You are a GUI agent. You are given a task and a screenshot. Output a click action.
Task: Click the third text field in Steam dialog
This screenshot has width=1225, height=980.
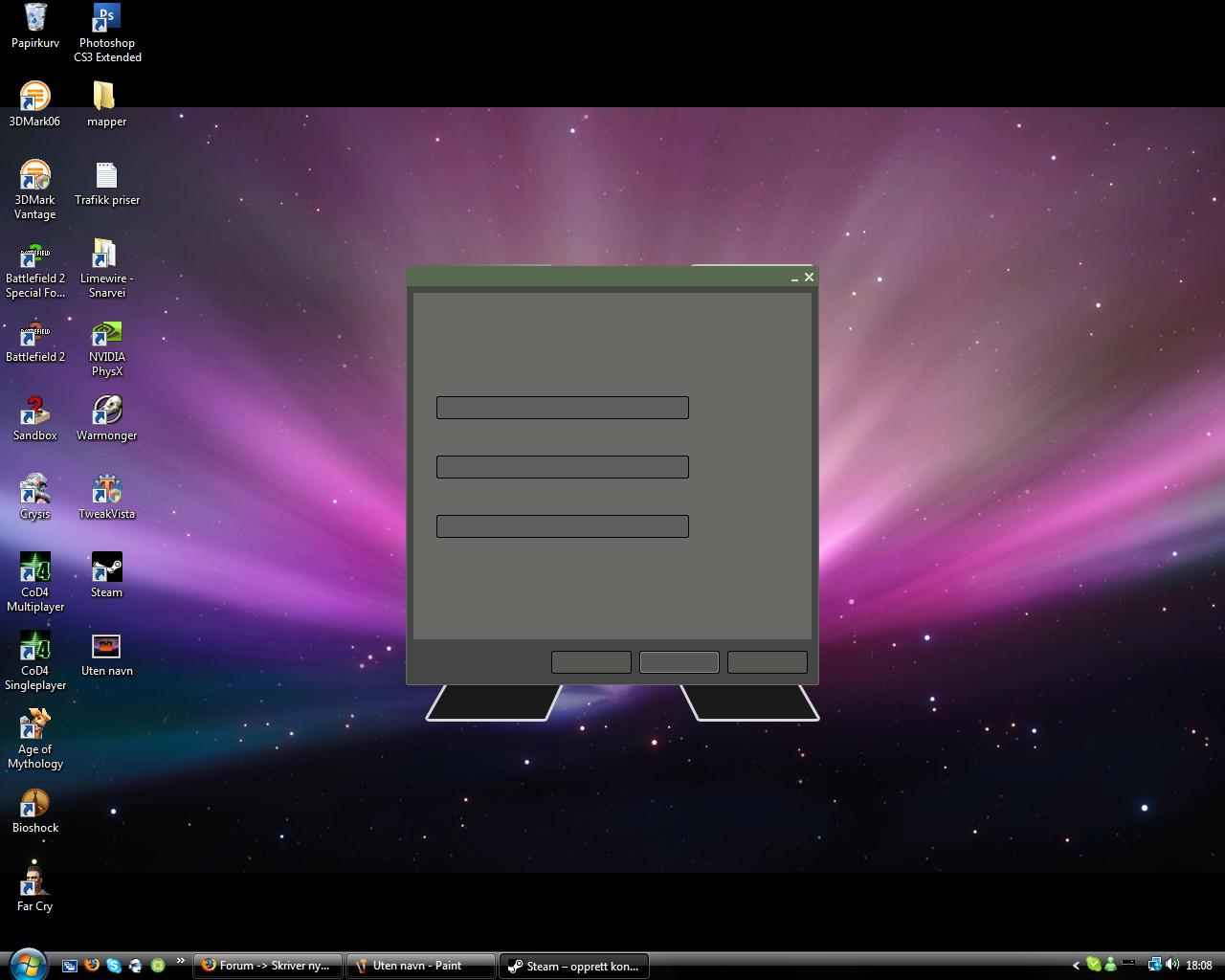coord(563,526)
